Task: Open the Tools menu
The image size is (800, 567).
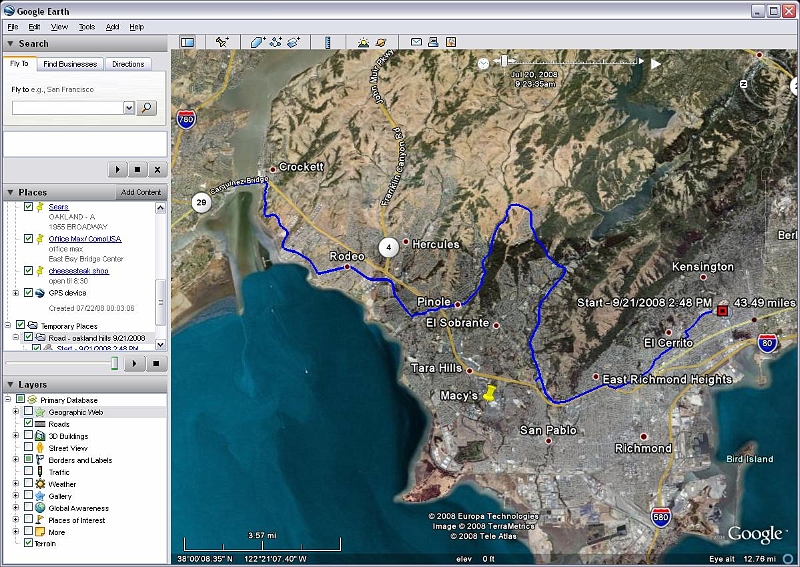Action: 87,27
